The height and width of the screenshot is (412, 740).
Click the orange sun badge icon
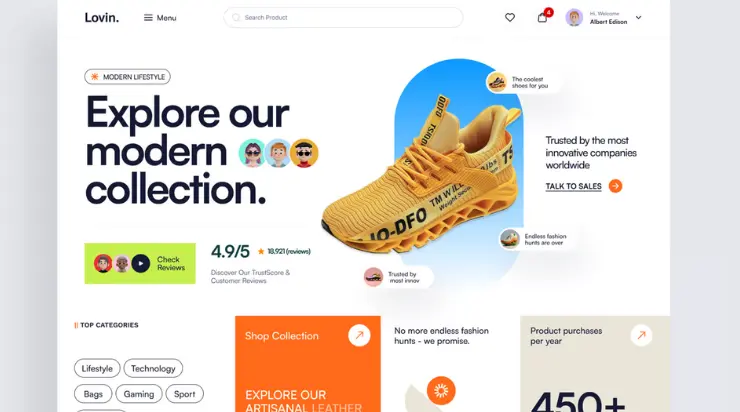[441, 390]
